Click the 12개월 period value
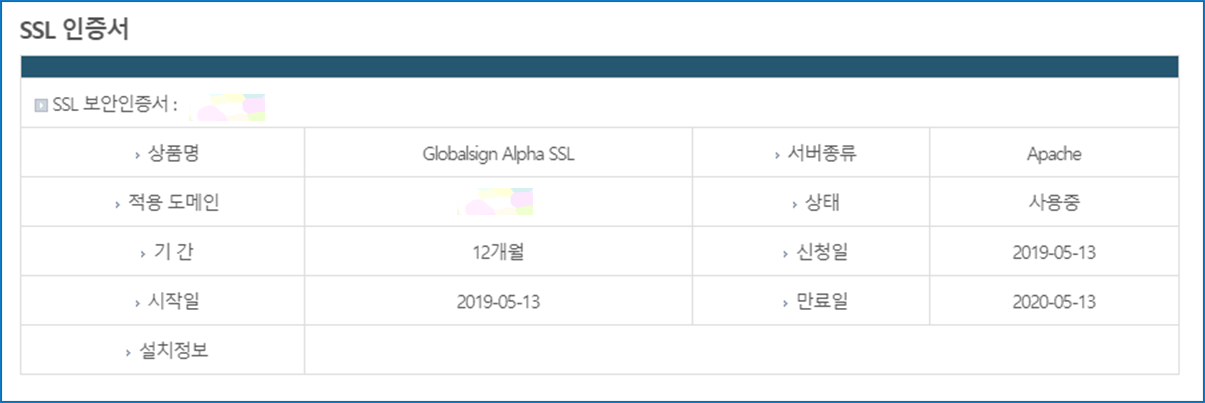Screen dimensions: 1205x403 498,252
